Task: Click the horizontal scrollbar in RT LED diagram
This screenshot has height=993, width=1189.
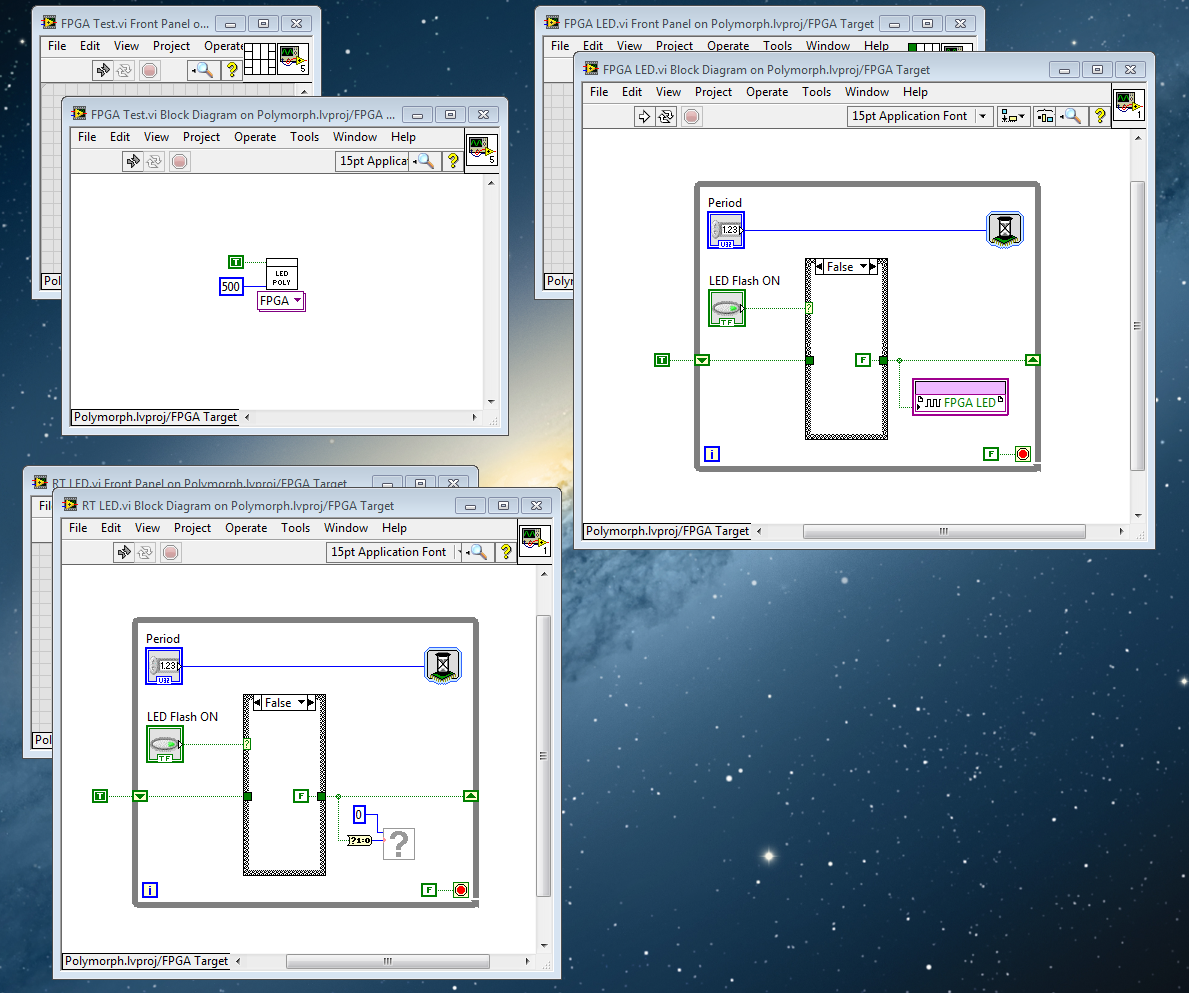Action: [385, 961]
